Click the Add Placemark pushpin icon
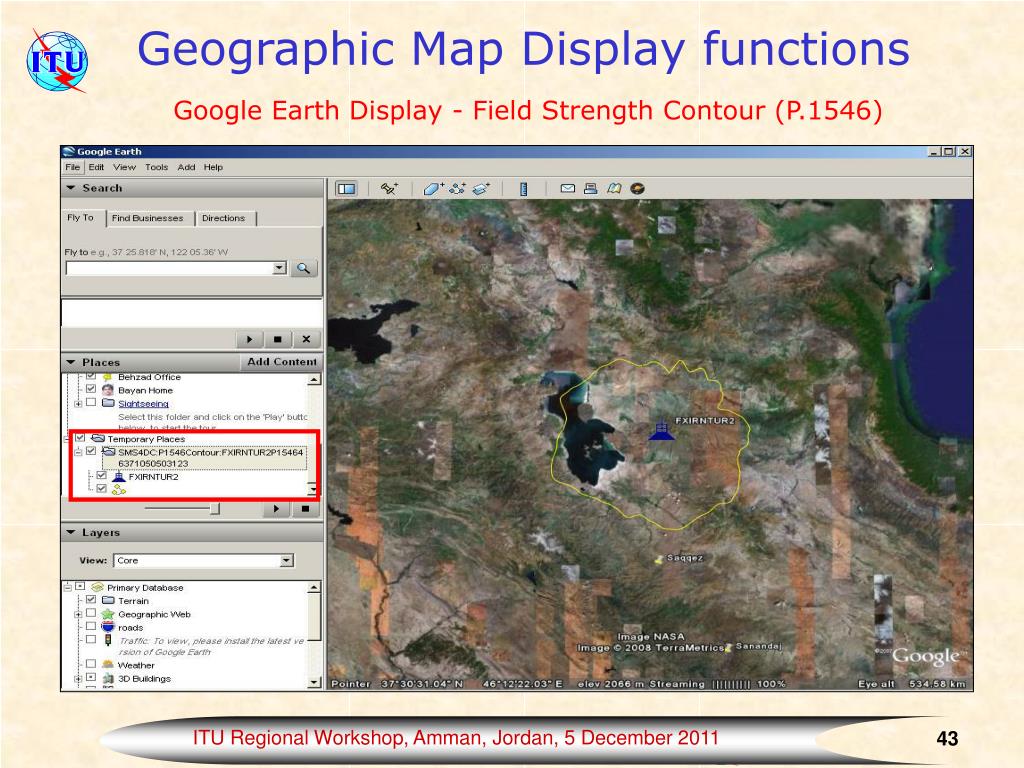The height and width of the screenshot is (768, 1024). tap(389, 189)
